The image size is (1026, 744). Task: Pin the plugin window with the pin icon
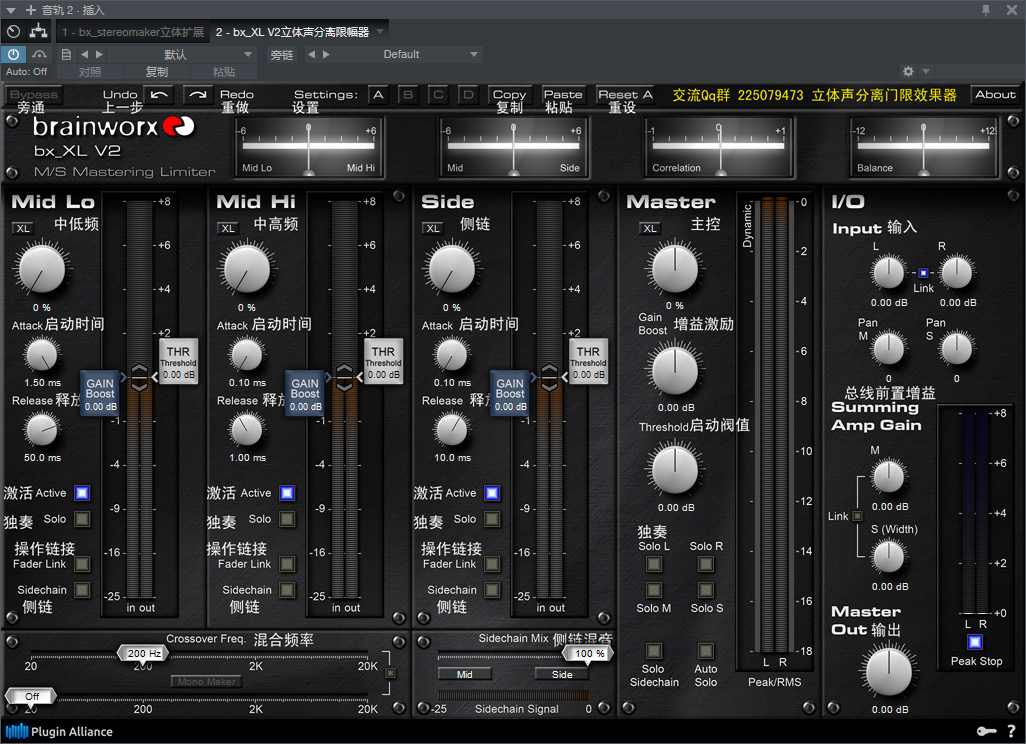[985, 10]
